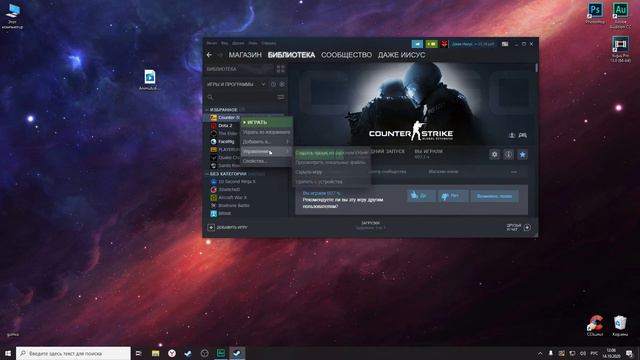
Task: Click the Windows taskbar search field
Action: click(73, 353)
